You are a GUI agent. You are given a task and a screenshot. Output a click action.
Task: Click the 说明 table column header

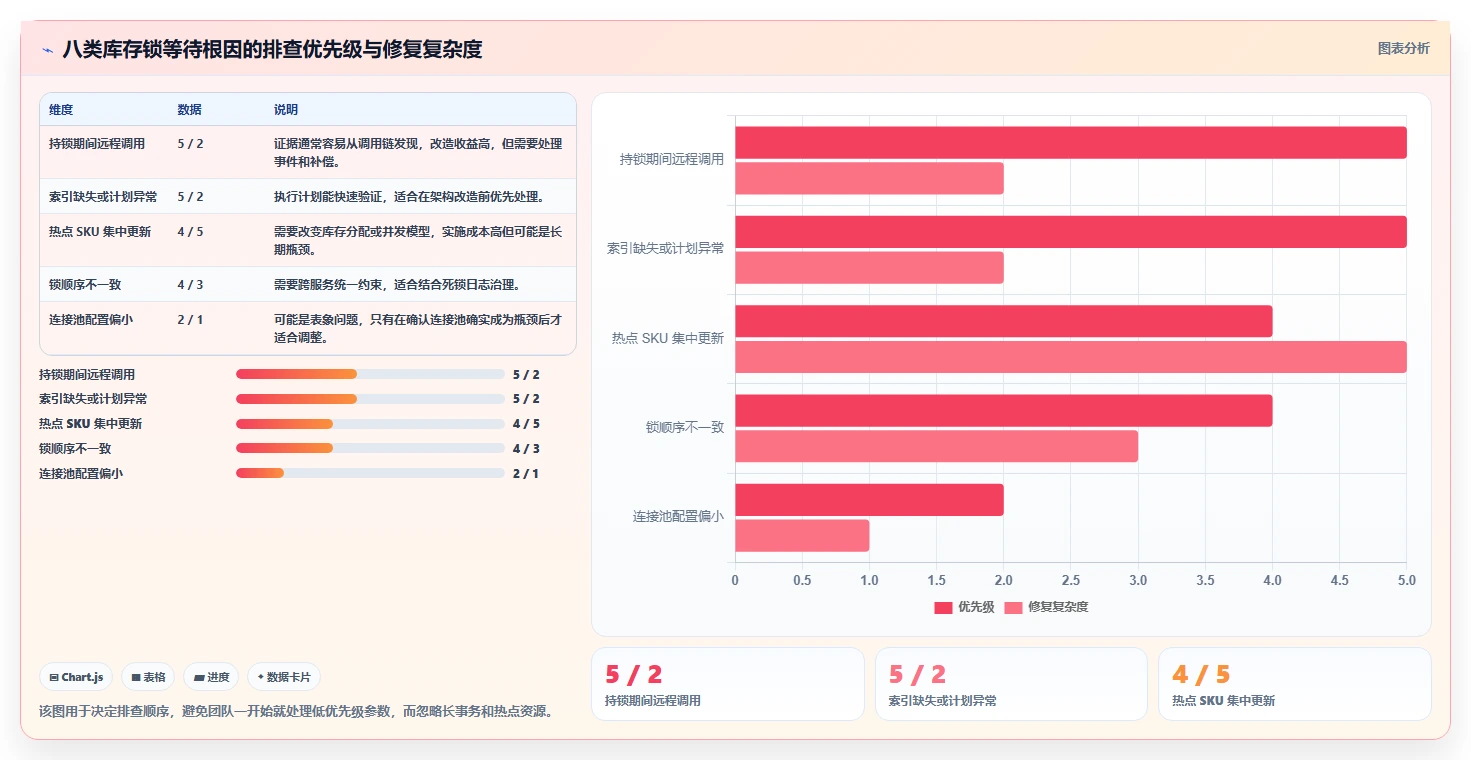pos(286,109)
